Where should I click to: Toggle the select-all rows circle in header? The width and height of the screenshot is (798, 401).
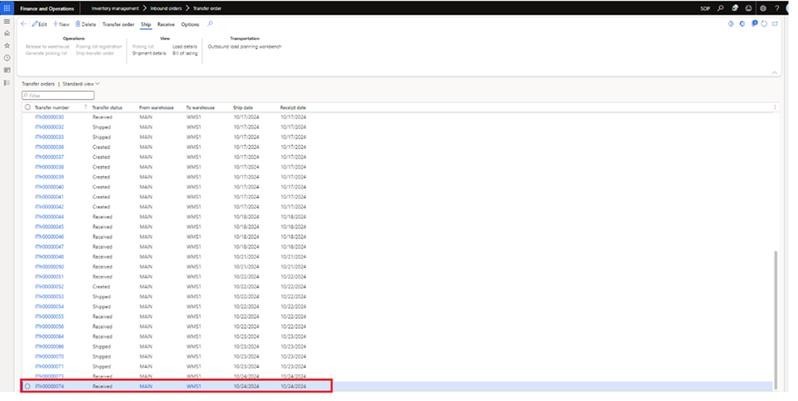tap(27, 107)
